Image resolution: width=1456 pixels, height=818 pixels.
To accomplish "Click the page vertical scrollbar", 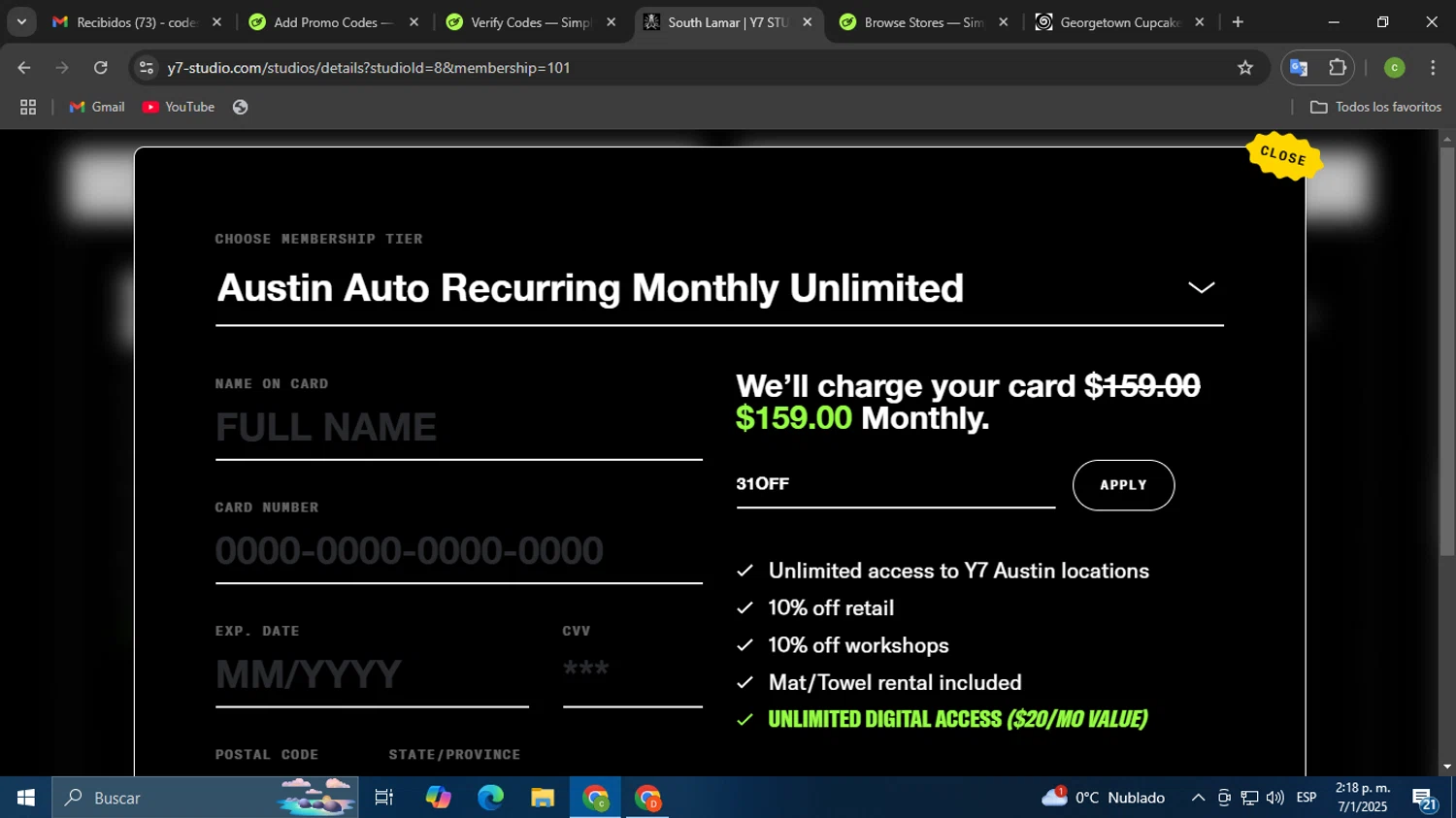I will tap(1447, 349).
